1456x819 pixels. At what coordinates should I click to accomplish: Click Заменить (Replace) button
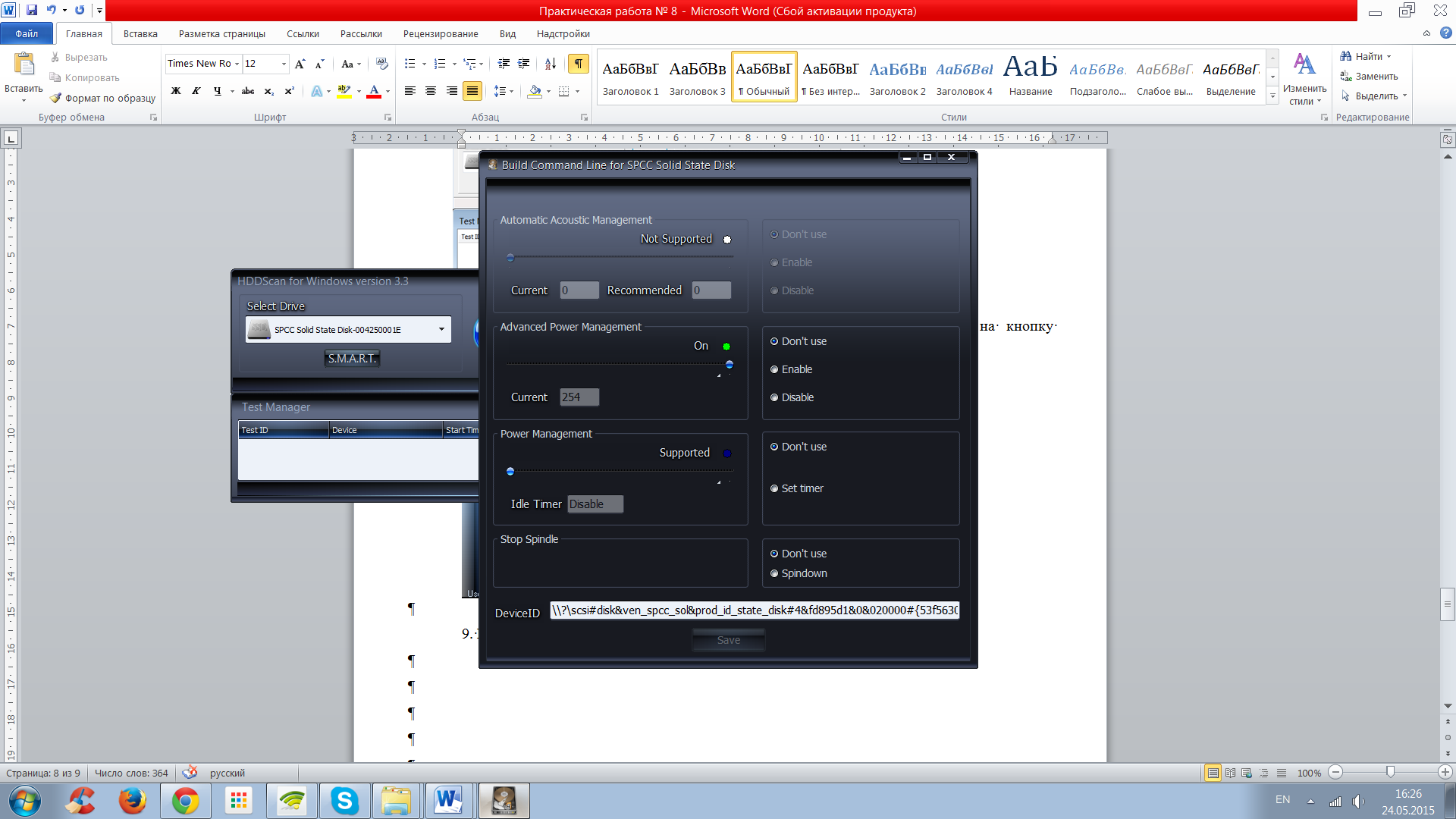tap(1369, 76)
